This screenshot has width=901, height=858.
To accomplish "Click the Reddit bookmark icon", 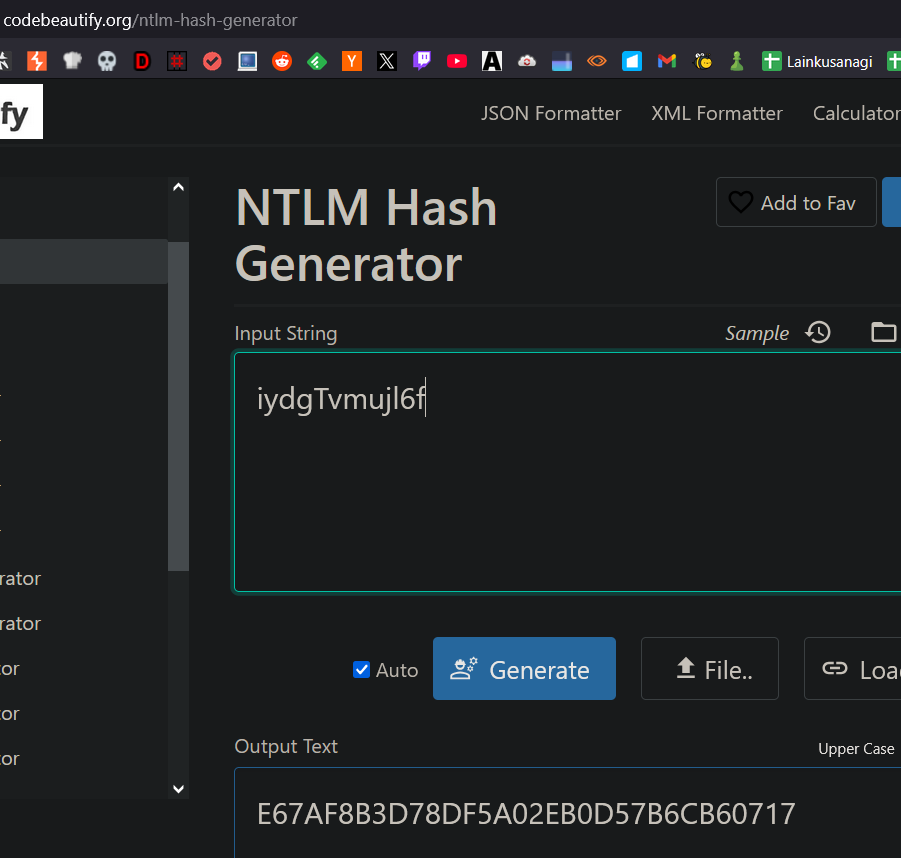I will pos(282,61).
